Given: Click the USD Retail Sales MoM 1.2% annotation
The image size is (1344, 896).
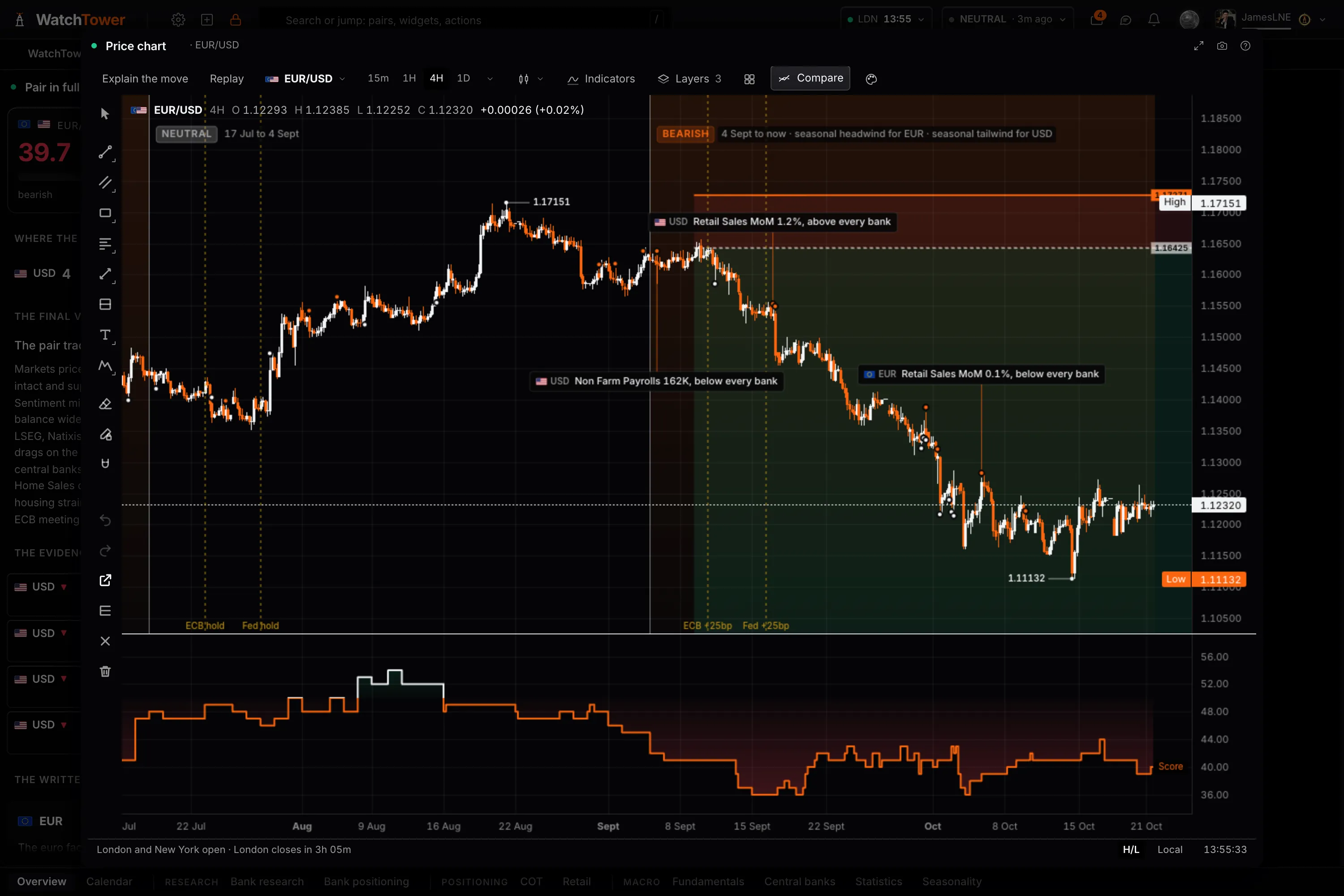Looking at the screenshot, I should [772, 222].
